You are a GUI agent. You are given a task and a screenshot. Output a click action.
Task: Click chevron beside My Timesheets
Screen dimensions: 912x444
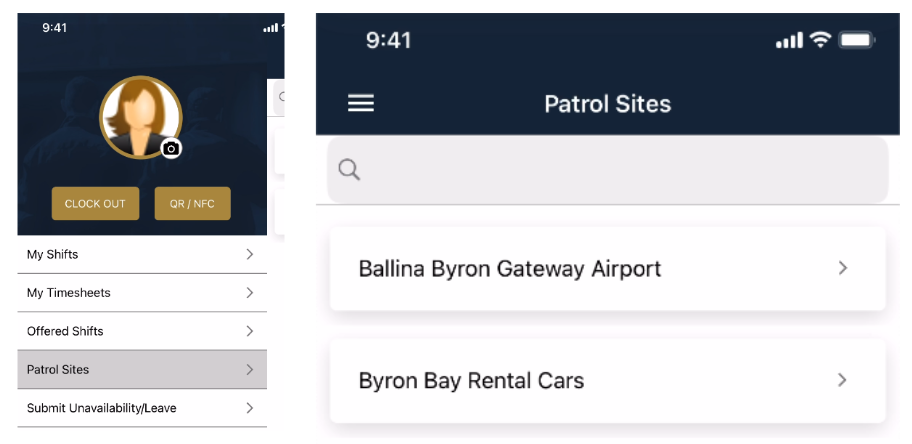[250, 293]
